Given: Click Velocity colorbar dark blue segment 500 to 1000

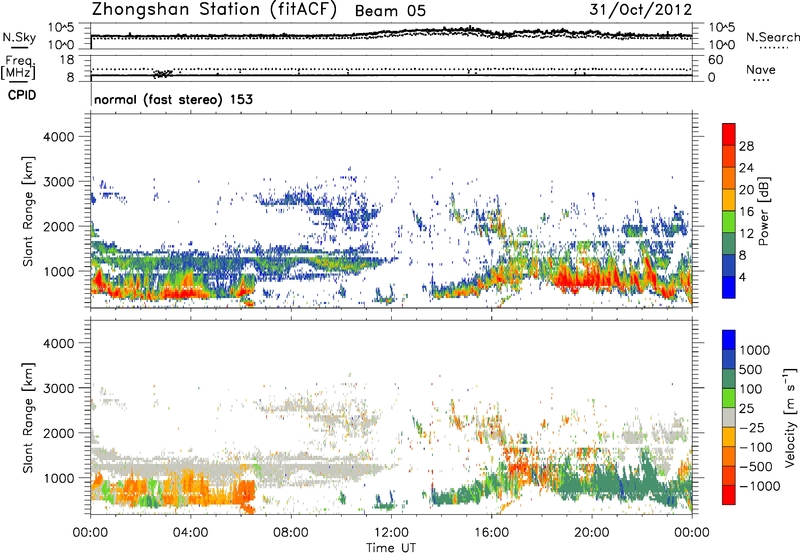Looking at the screenshot, I should pyautogui.click(x=729, y=359).
